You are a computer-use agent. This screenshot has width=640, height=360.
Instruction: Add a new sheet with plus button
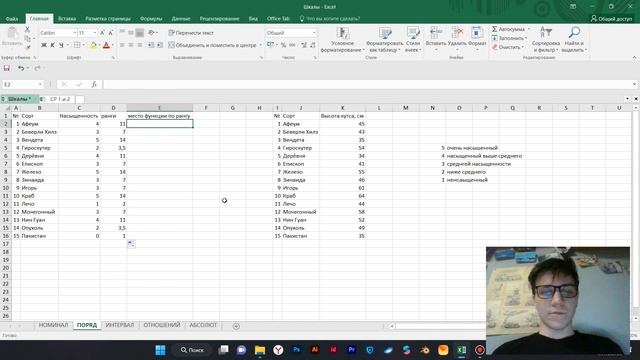point(236,326)
